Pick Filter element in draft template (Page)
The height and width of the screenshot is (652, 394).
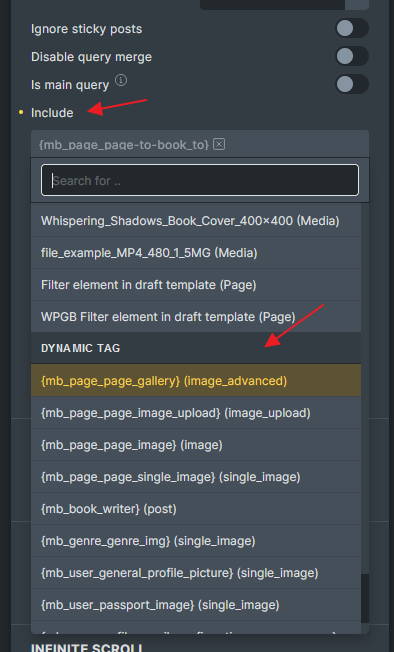[x=196, y=285]
